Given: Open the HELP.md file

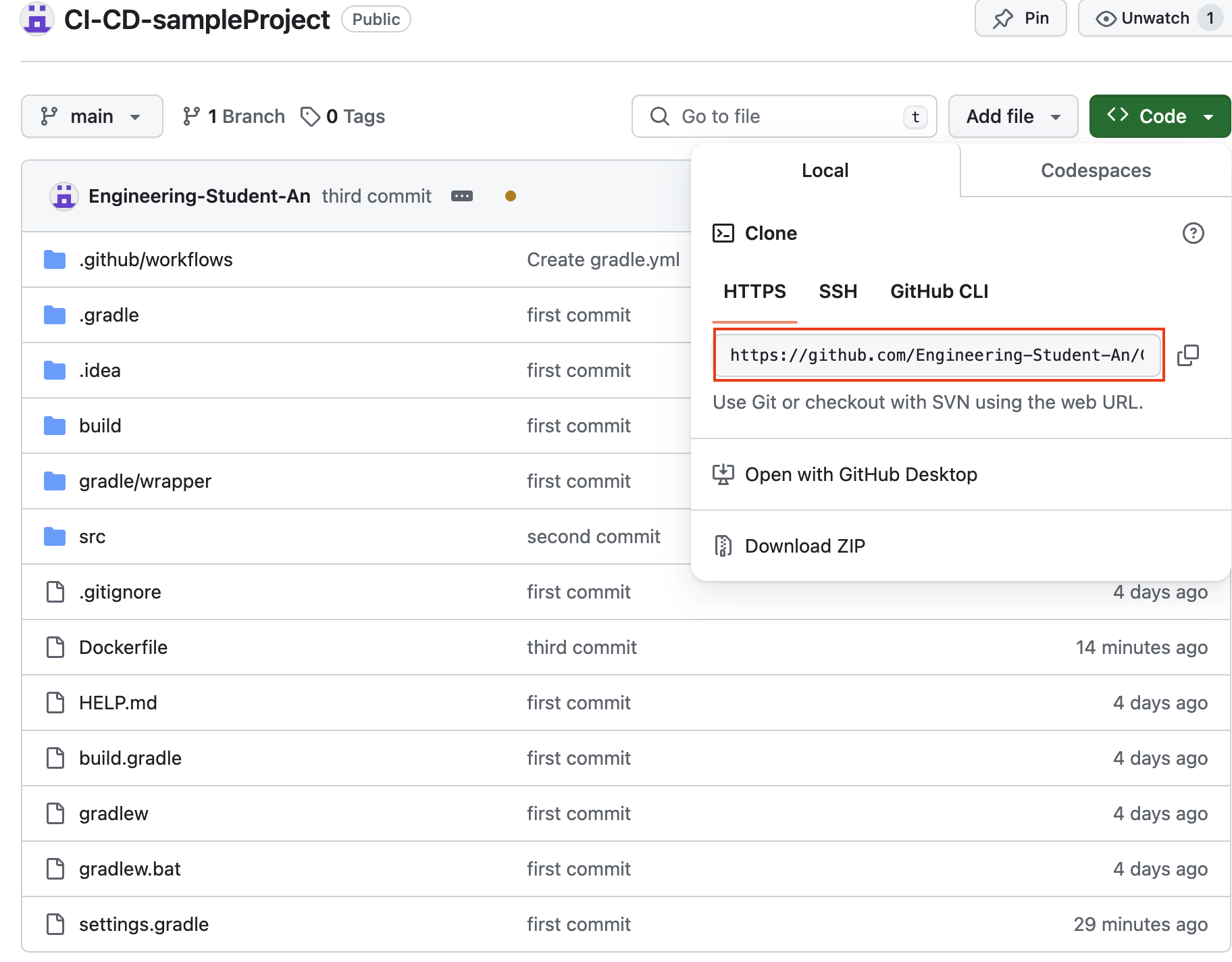Looking at the screenshot, I should 118,703.
